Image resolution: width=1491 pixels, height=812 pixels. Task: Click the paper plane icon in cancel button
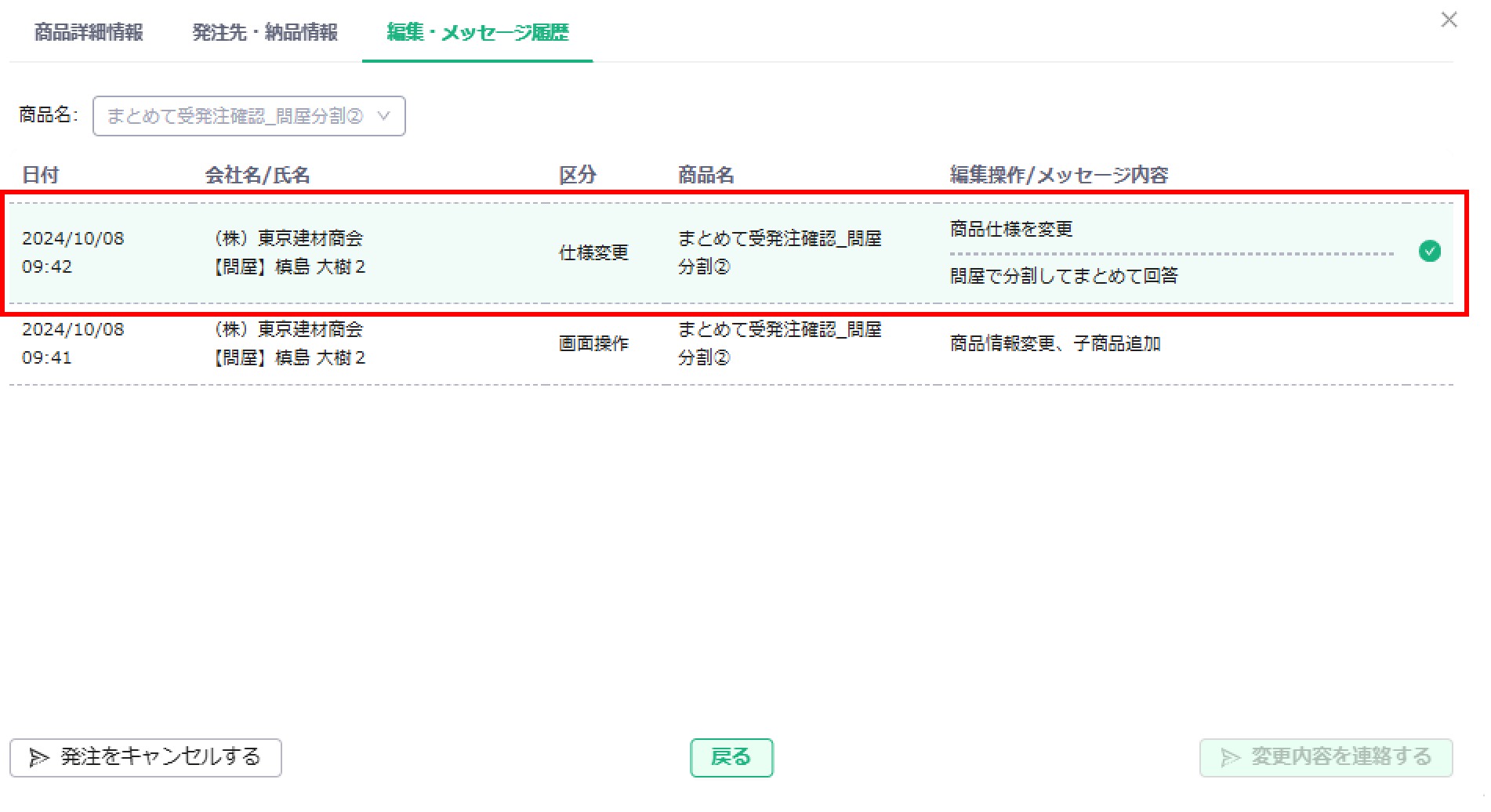[39, 758]
